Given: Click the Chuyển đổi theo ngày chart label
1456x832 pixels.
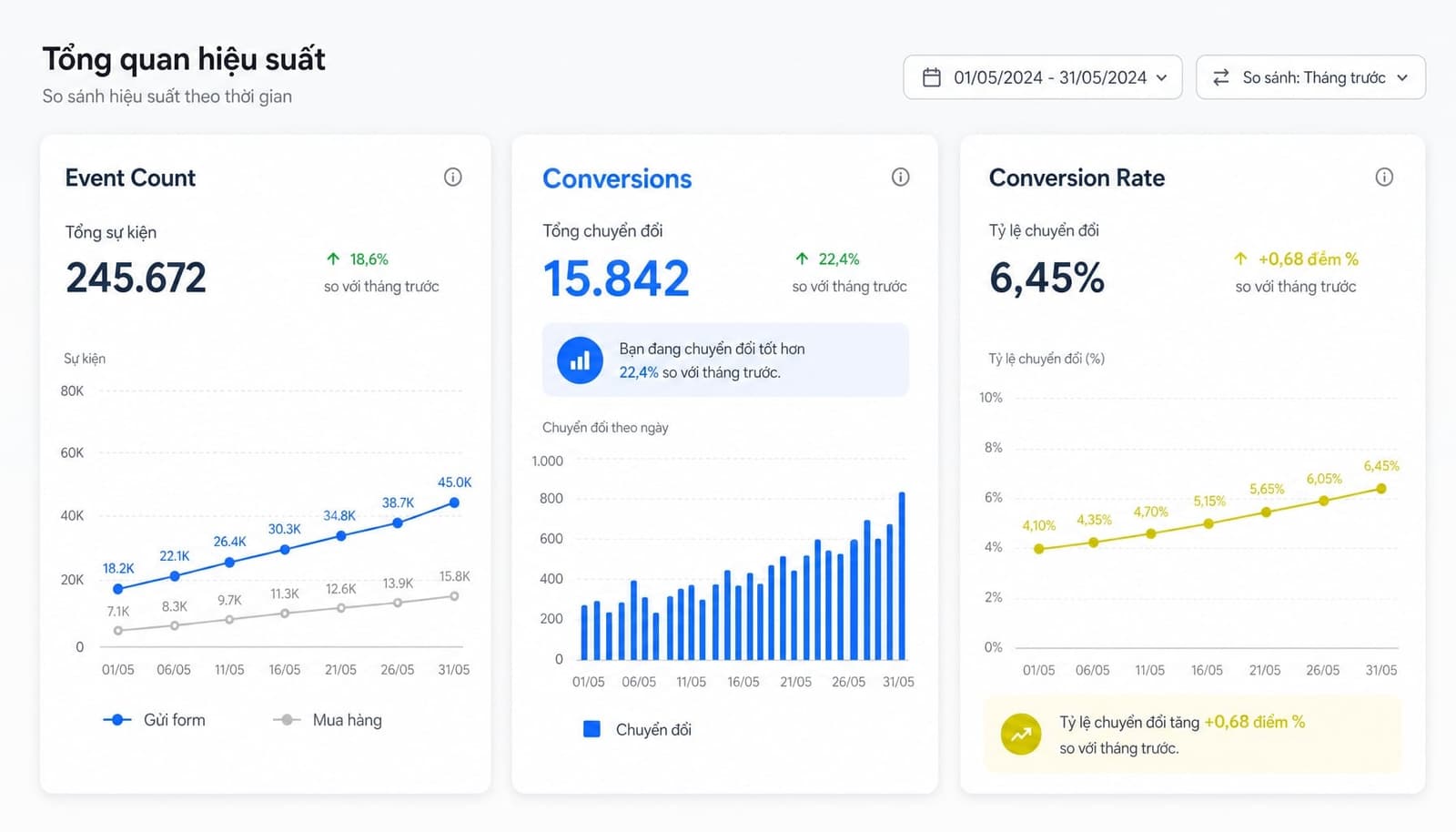Looking at the screenshot, I should pos(605,427).
